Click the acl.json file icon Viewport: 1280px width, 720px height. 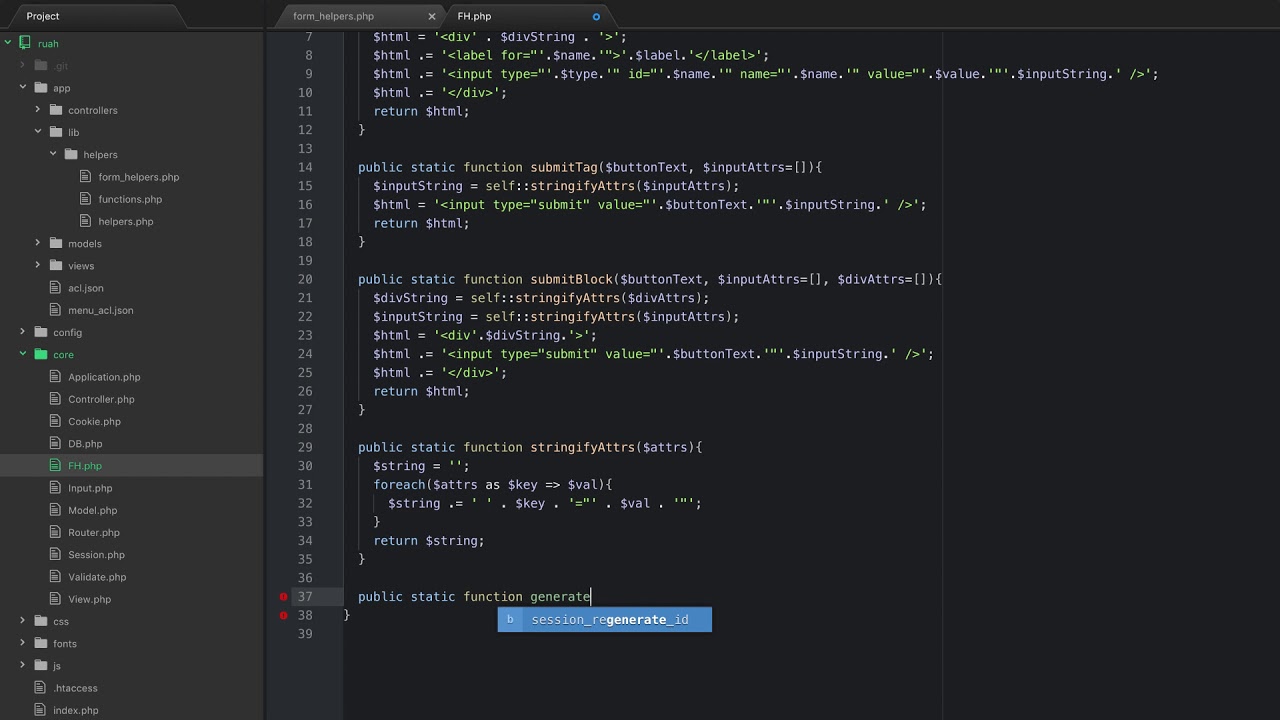coord(56,288)
